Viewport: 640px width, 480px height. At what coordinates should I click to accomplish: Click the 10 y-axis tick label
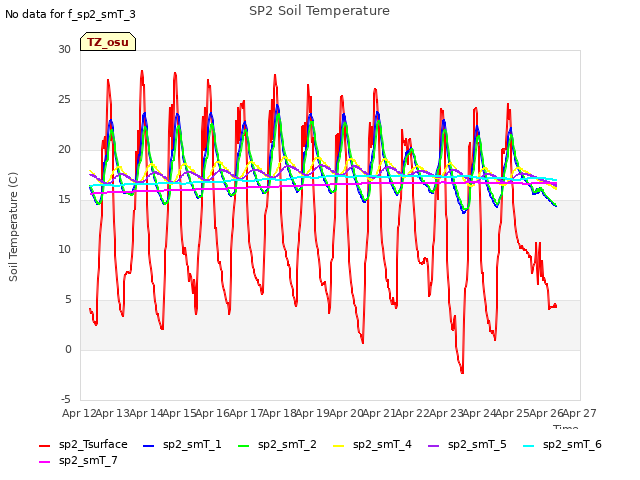coord(64,249)
